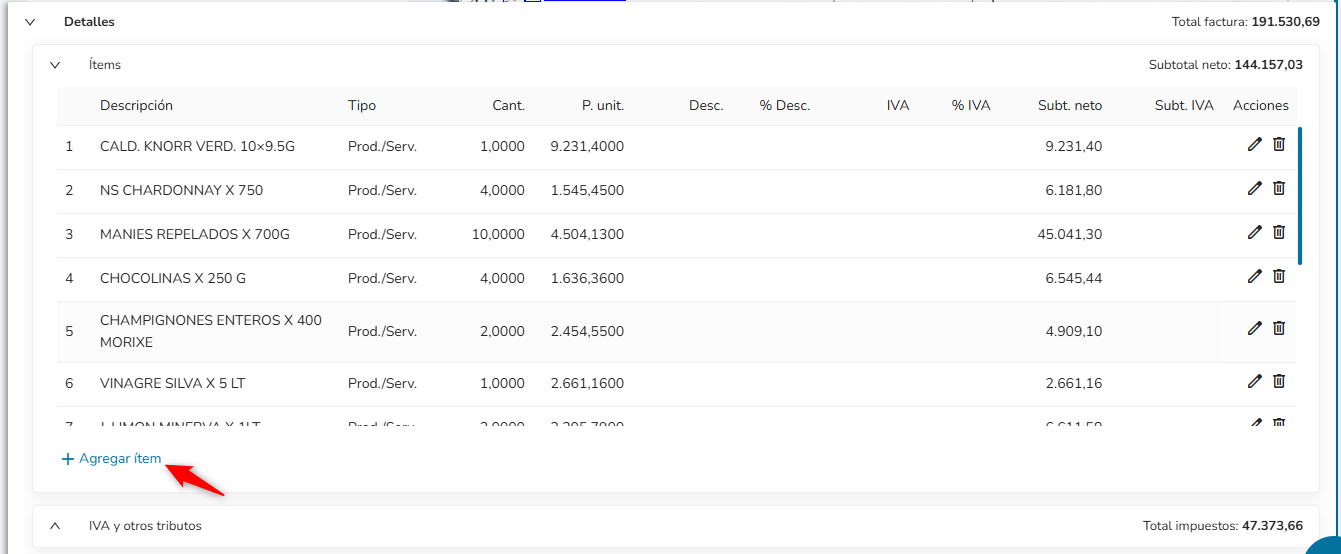Select the MANIES REPELADOS X 700G description
This screenshot has height=554, width=1341.
(x=195, y=234)
